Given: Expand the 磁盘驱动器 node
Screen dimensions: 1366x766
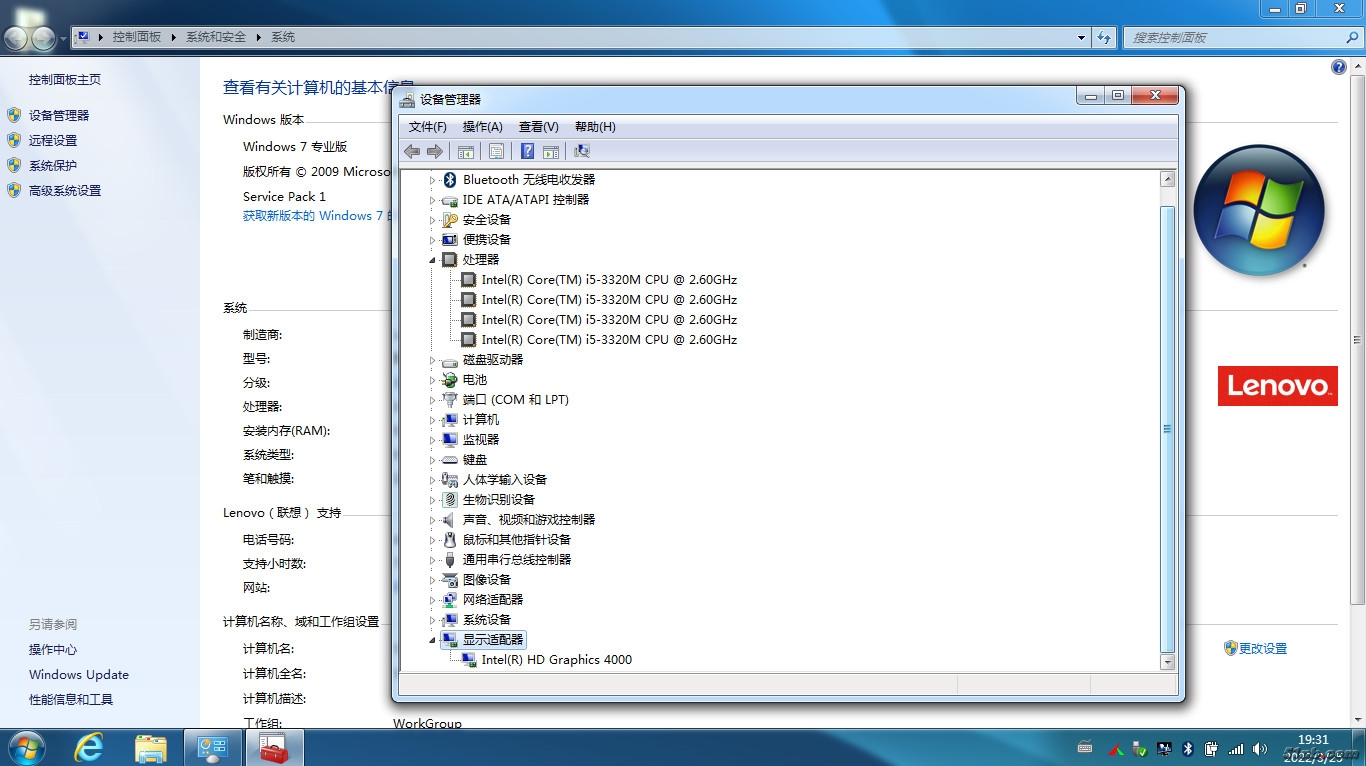Looking at the screenshot, I should [433, 360].
